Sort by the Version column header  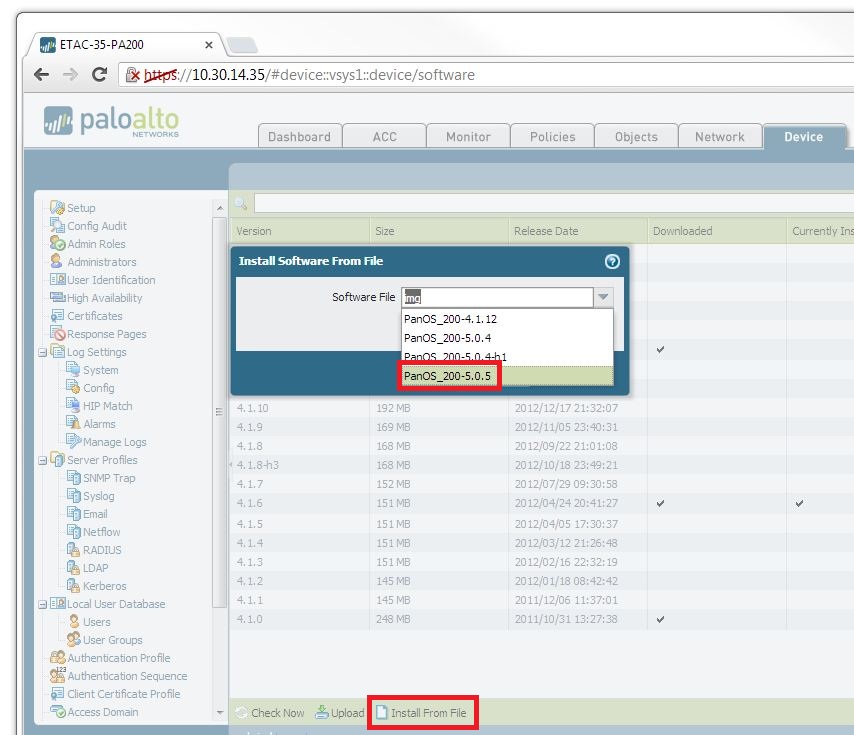(300, 231)
